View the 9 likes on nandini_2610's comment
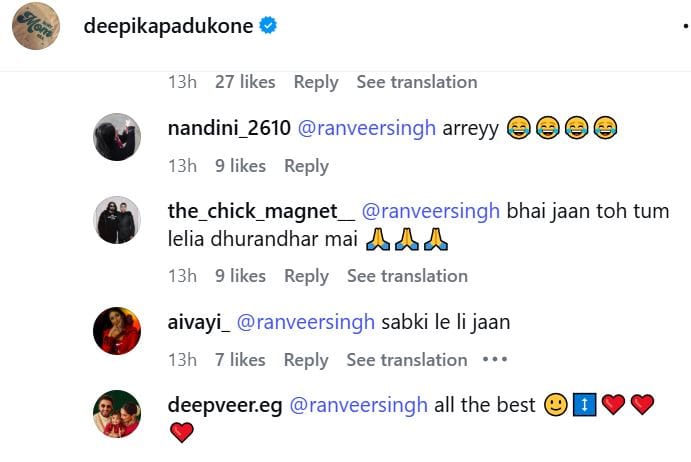Viewport: 691px width, 462px height. click(x=240, y=166)
